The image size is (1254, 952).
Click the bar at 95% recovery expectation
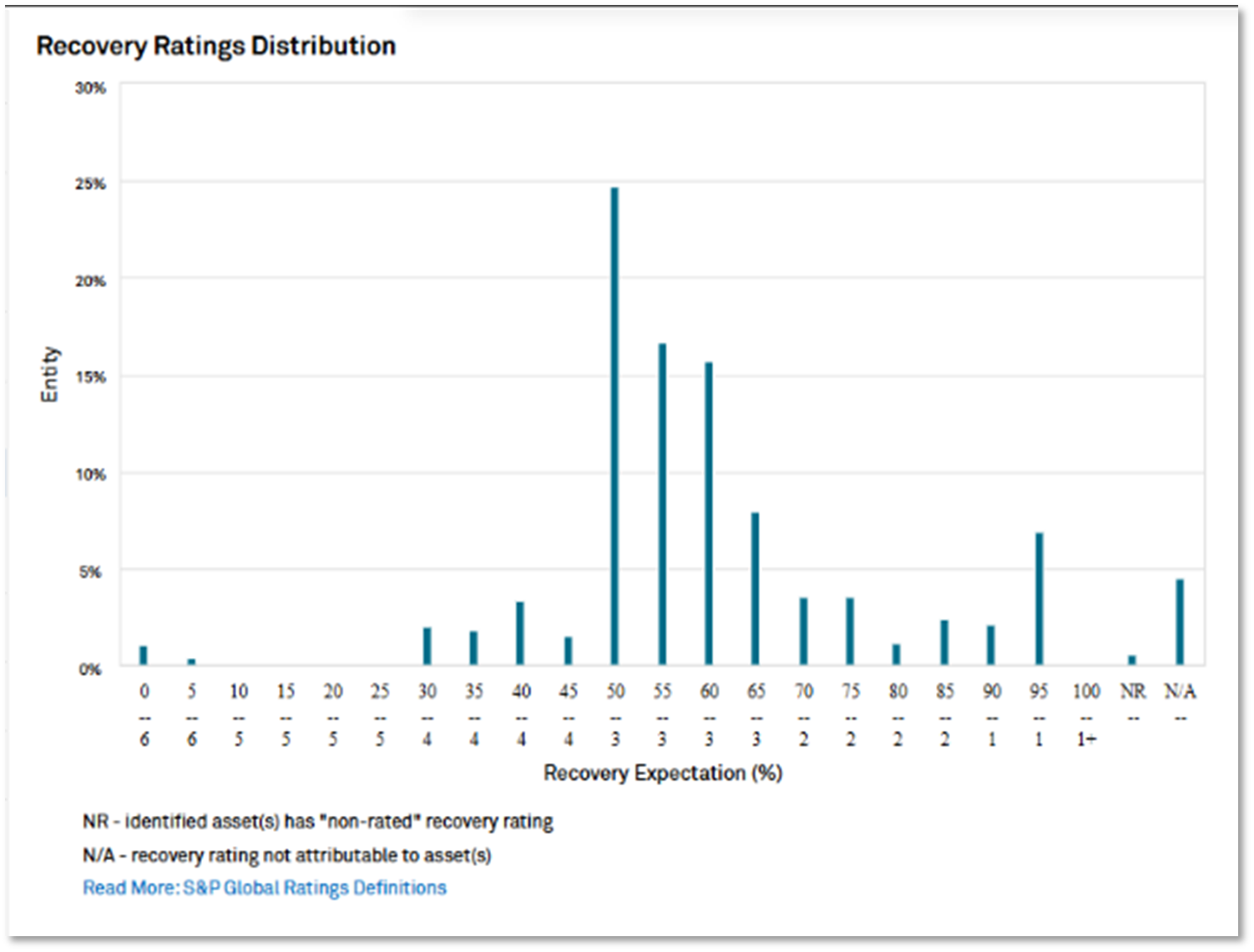point(1039,599)
